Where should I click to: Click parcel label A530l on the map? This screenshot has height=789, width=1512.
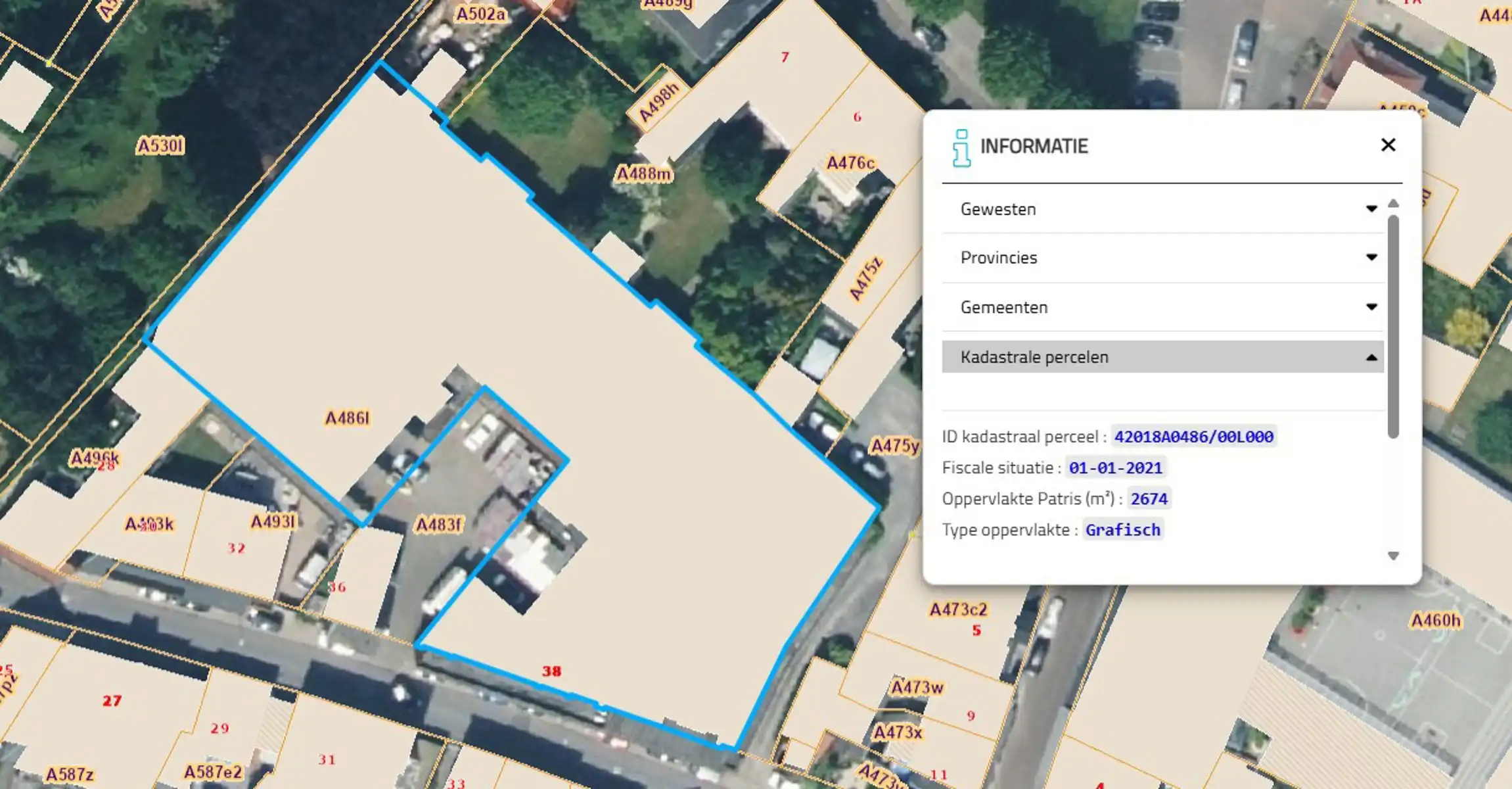(160, 146)
